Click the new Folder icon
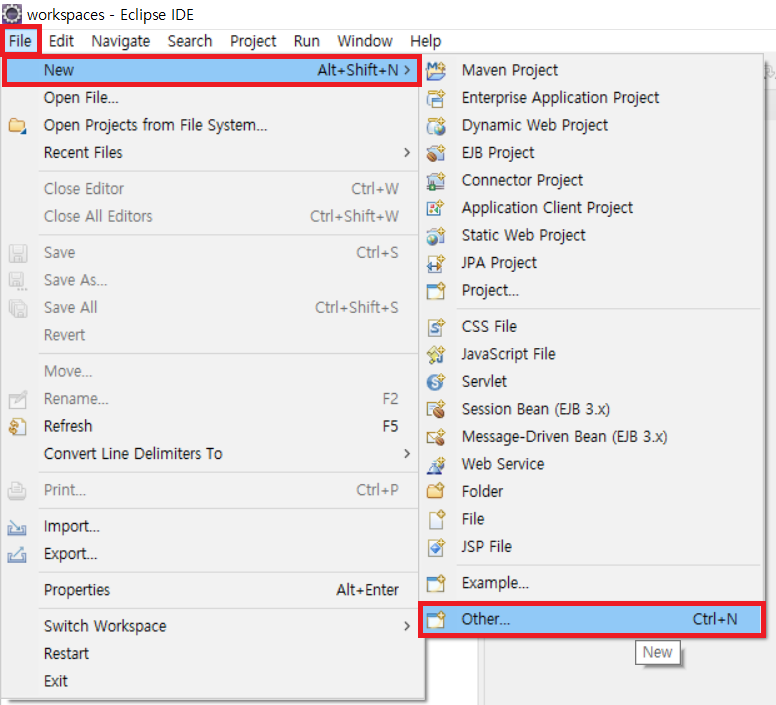The image size is (776, 705). pyautogui.click(x=436, y=491)
